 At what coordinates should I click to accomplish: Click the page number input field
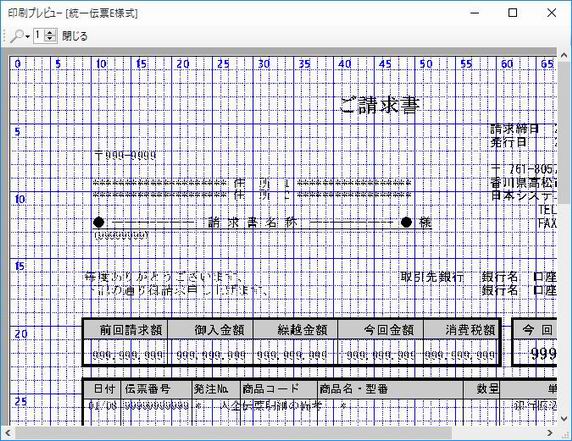tap(39, 36)
